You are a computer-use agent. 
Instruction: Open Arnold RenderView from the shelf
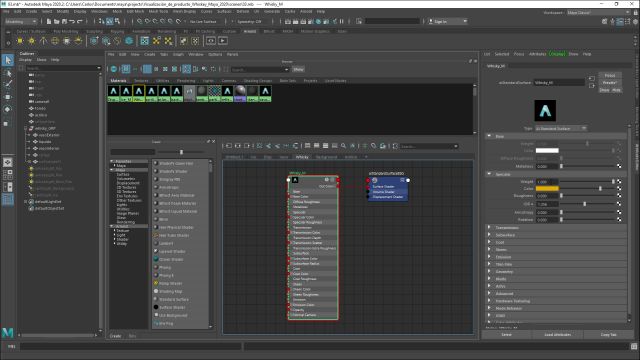[211, 41]
